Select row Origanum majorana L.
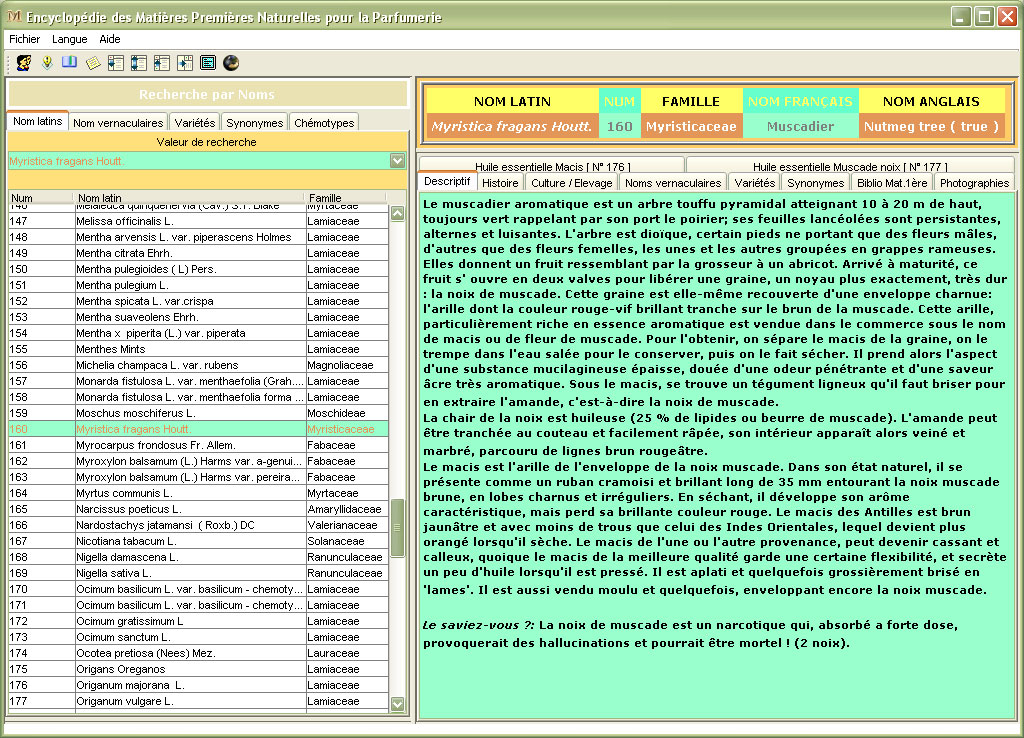 tap(199, 685)
